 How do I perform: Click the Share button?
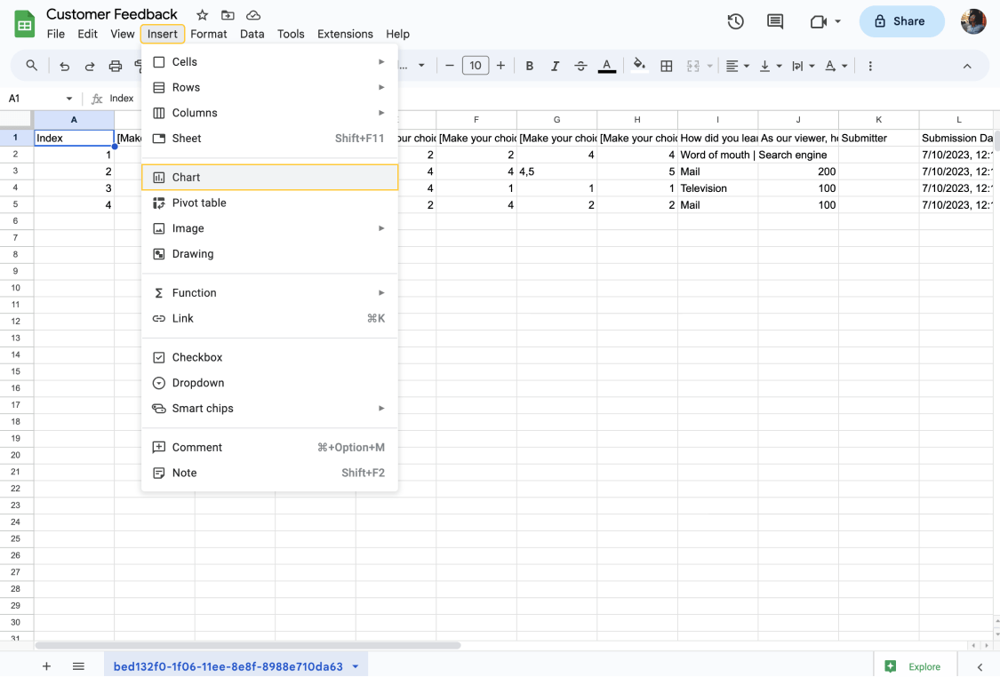901,21
